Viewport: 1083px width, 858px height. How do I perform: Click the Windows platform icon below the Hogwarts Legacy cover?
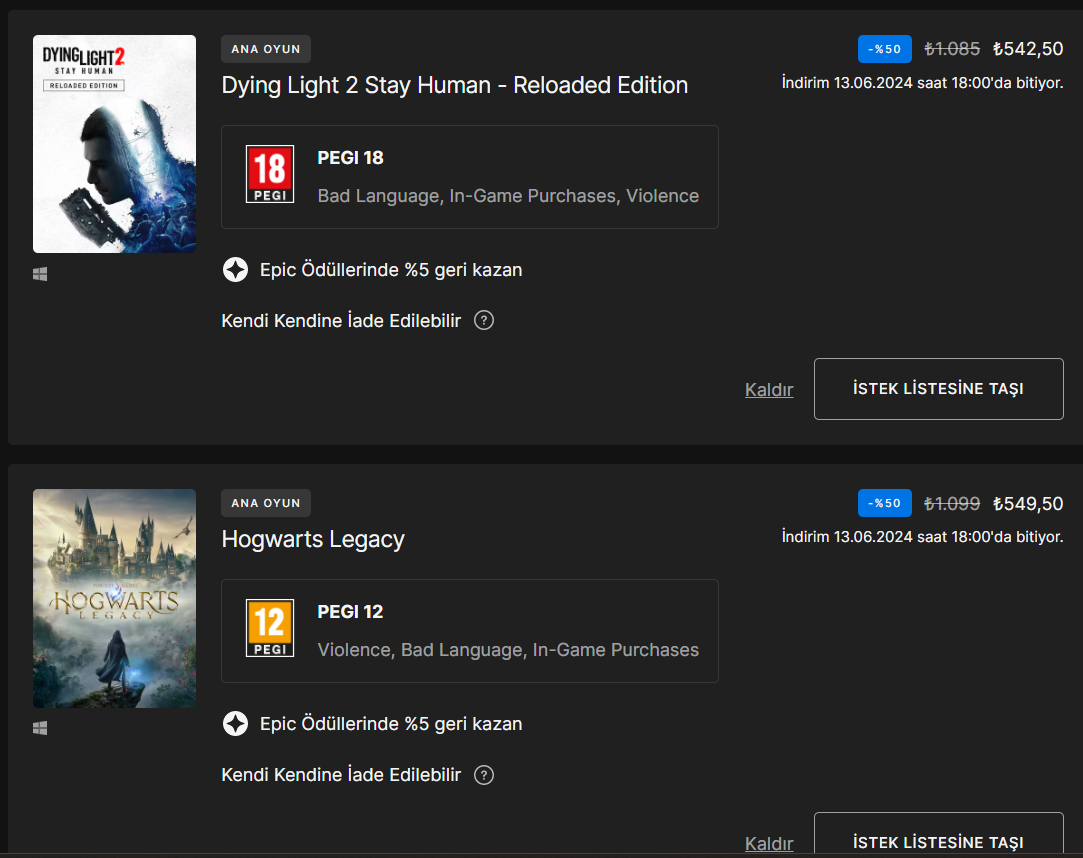point(40,728)
